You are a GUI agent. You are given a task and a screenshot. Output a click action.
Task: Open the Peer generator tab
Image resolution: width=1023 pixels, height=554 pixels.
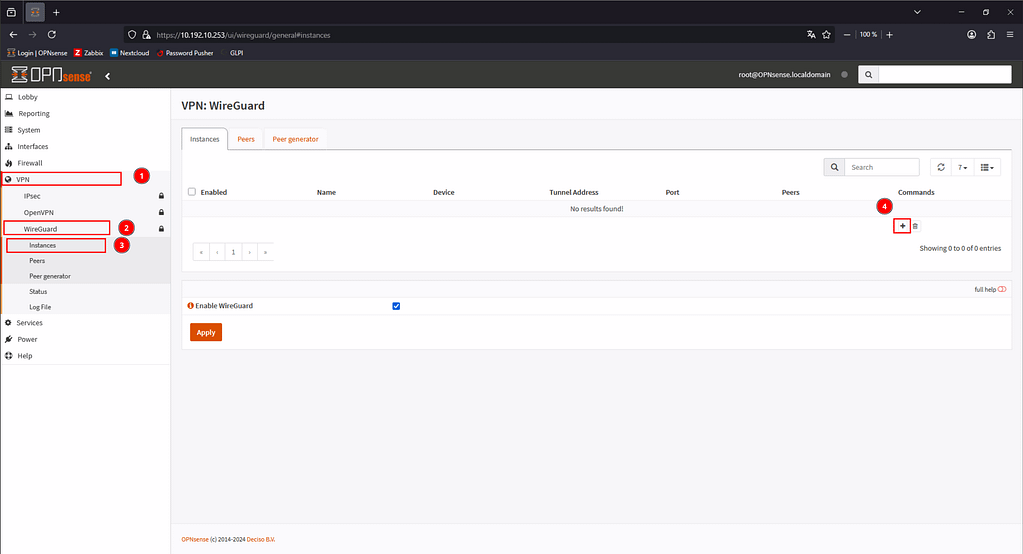click(x=295, y=139)
